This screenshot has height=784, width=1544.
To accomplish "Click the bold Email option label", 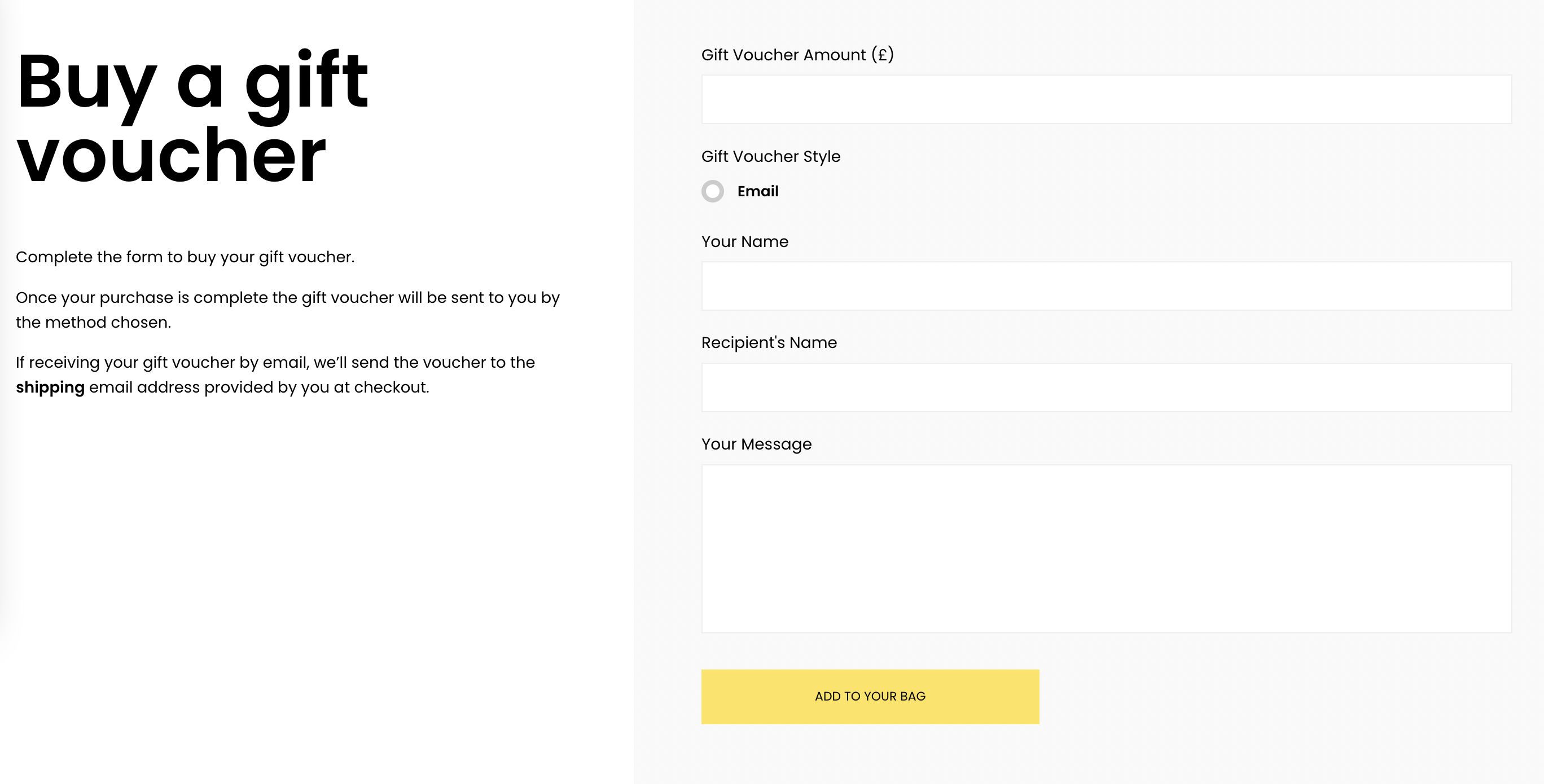I will tap(758, 192).
